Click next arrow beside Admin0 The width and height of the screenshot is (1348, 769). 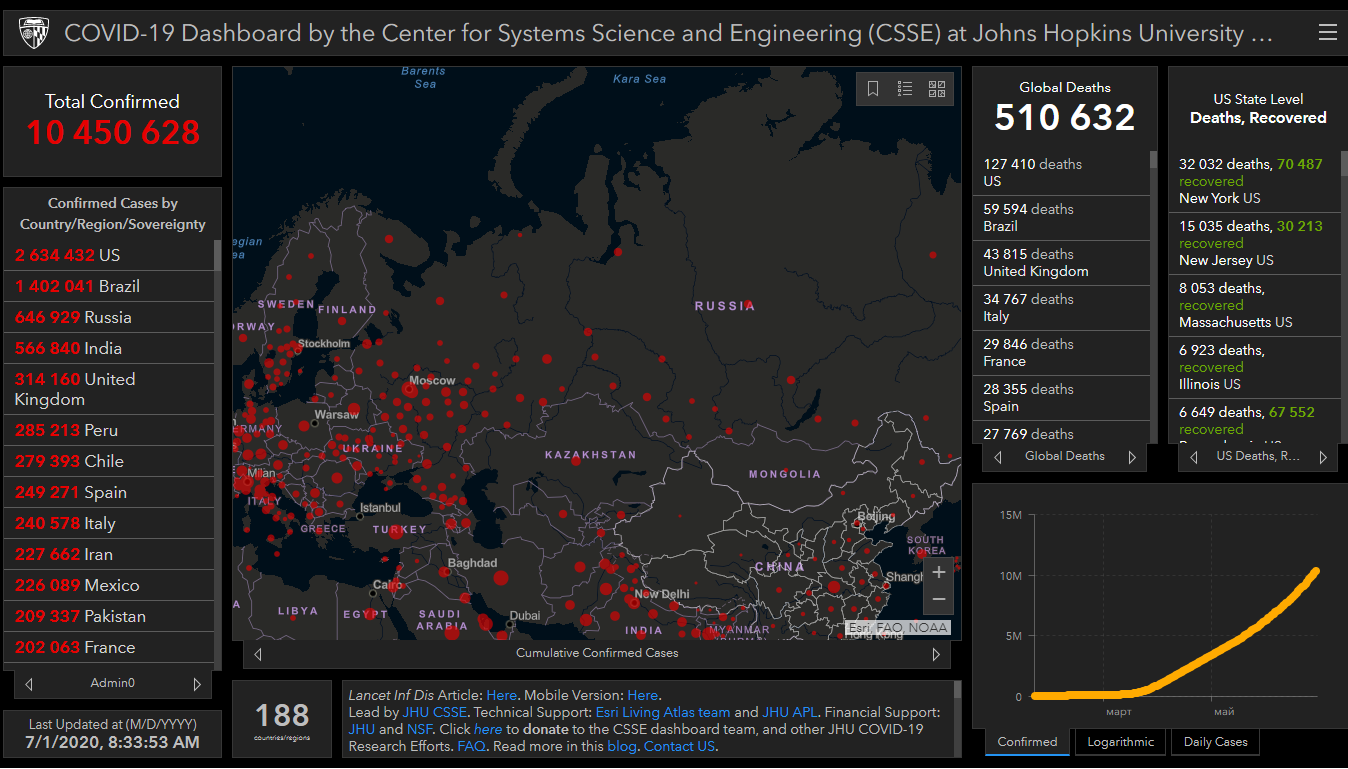[197, 684]
